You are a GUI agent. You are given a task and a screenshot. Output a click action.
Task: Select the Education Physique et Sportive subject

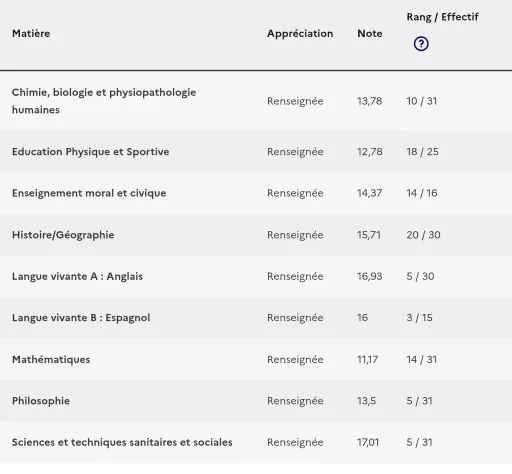(x=90, y=152)
